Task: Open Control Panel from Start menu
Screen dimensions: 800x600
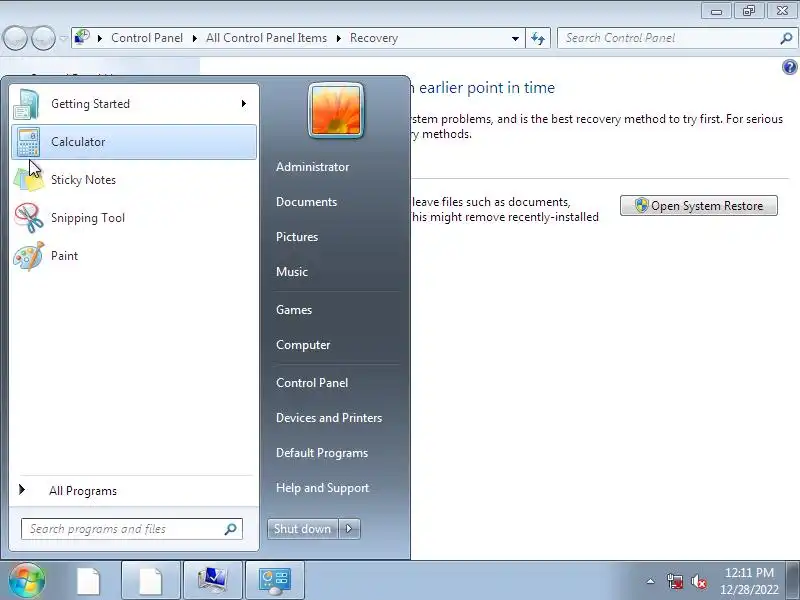Action: coord(312,383)
